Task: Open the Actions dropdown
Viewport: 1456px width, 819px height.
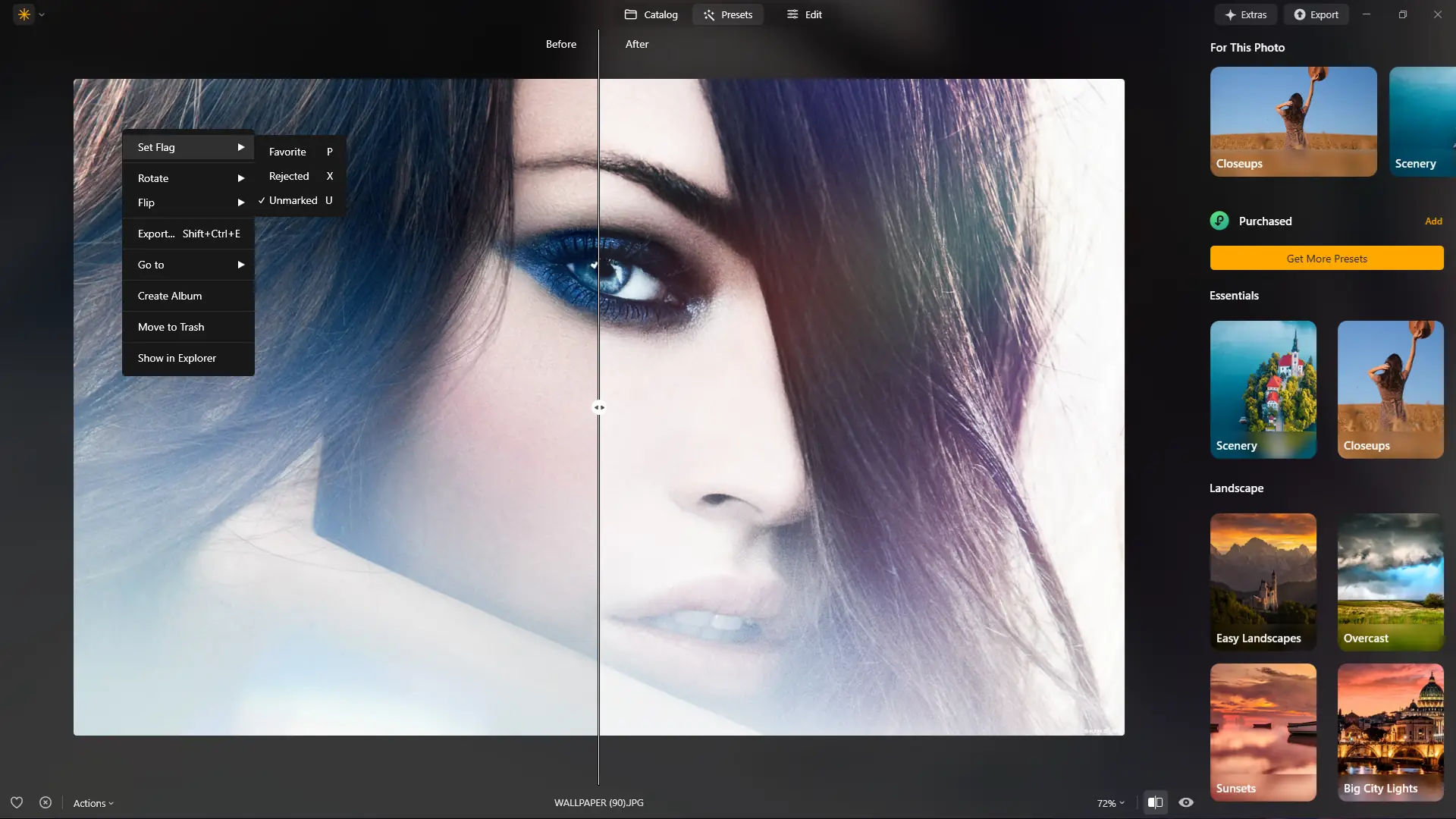Action: click(93, 802)
